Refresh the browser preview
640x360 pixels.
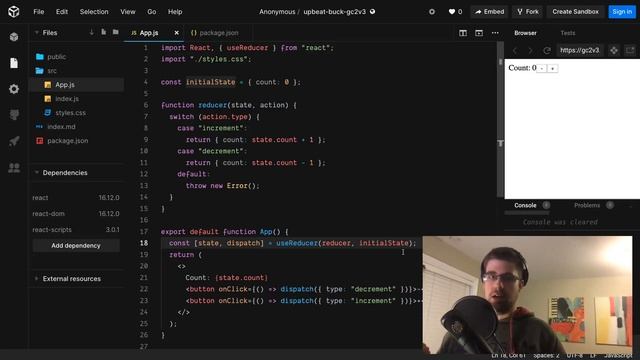(547, 50)
